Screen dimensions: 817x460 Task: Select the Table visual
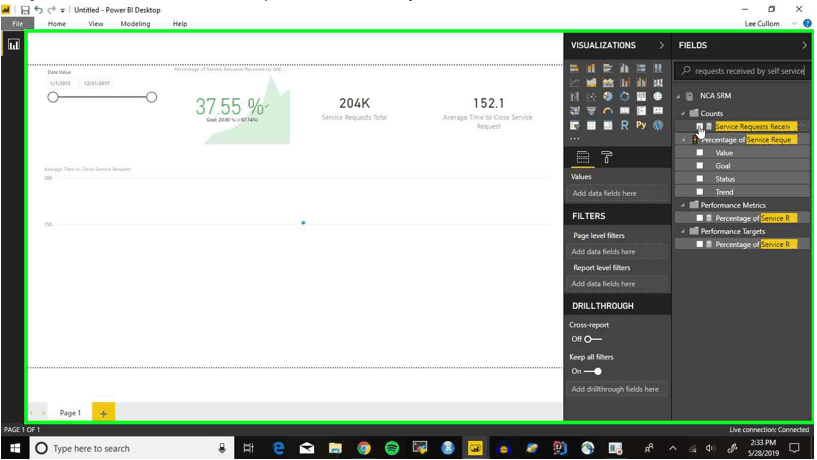coord(591,125)
